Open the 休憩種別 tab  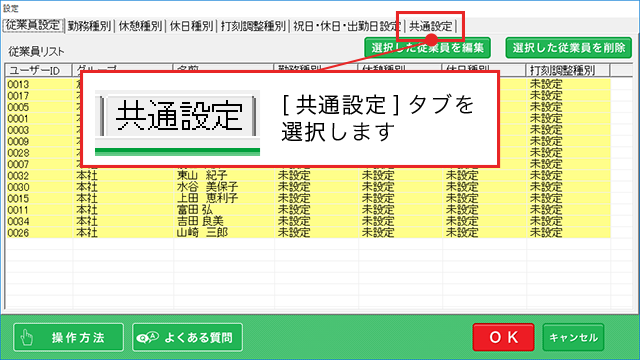(140, 26)
